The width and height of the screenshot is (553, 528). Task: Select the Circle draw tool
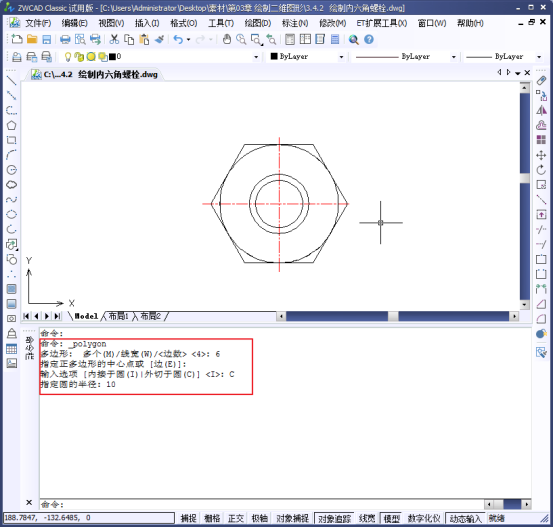pyautogui.click(x=11, y=170)
